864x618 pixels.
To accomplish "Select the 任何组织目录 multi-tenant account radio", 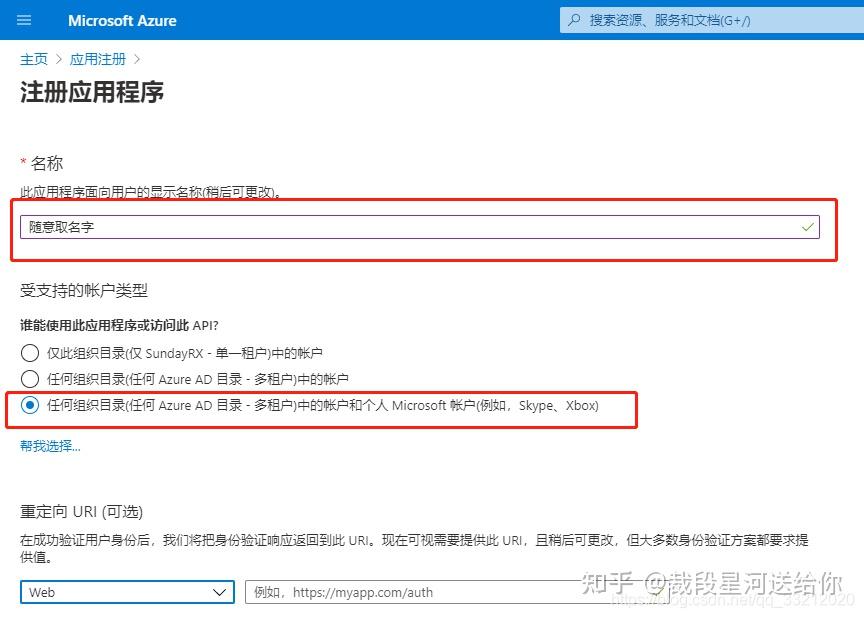I will coord(30,379).
